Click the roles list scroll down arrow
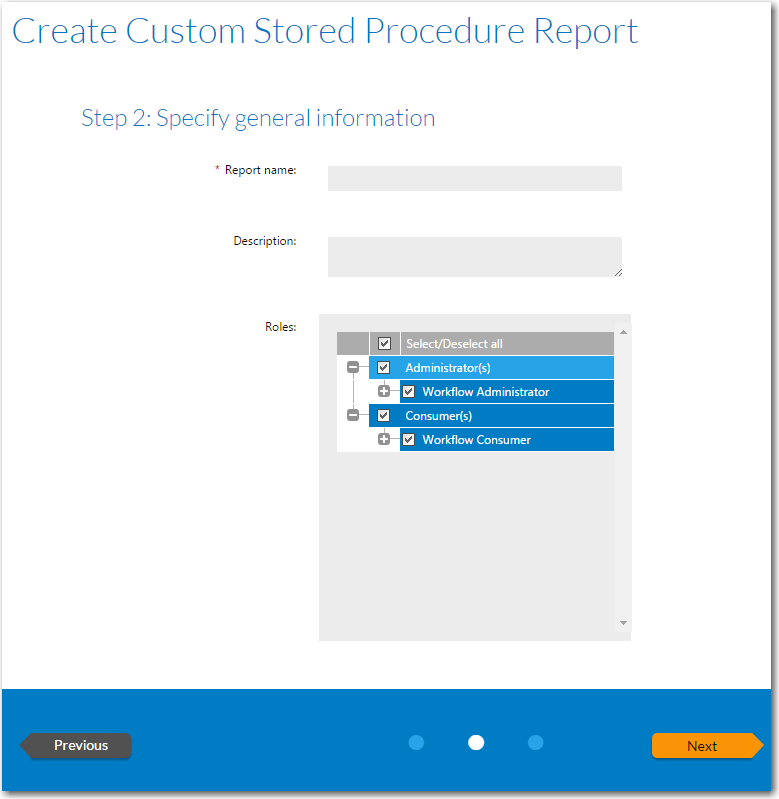 click(623, 623)
